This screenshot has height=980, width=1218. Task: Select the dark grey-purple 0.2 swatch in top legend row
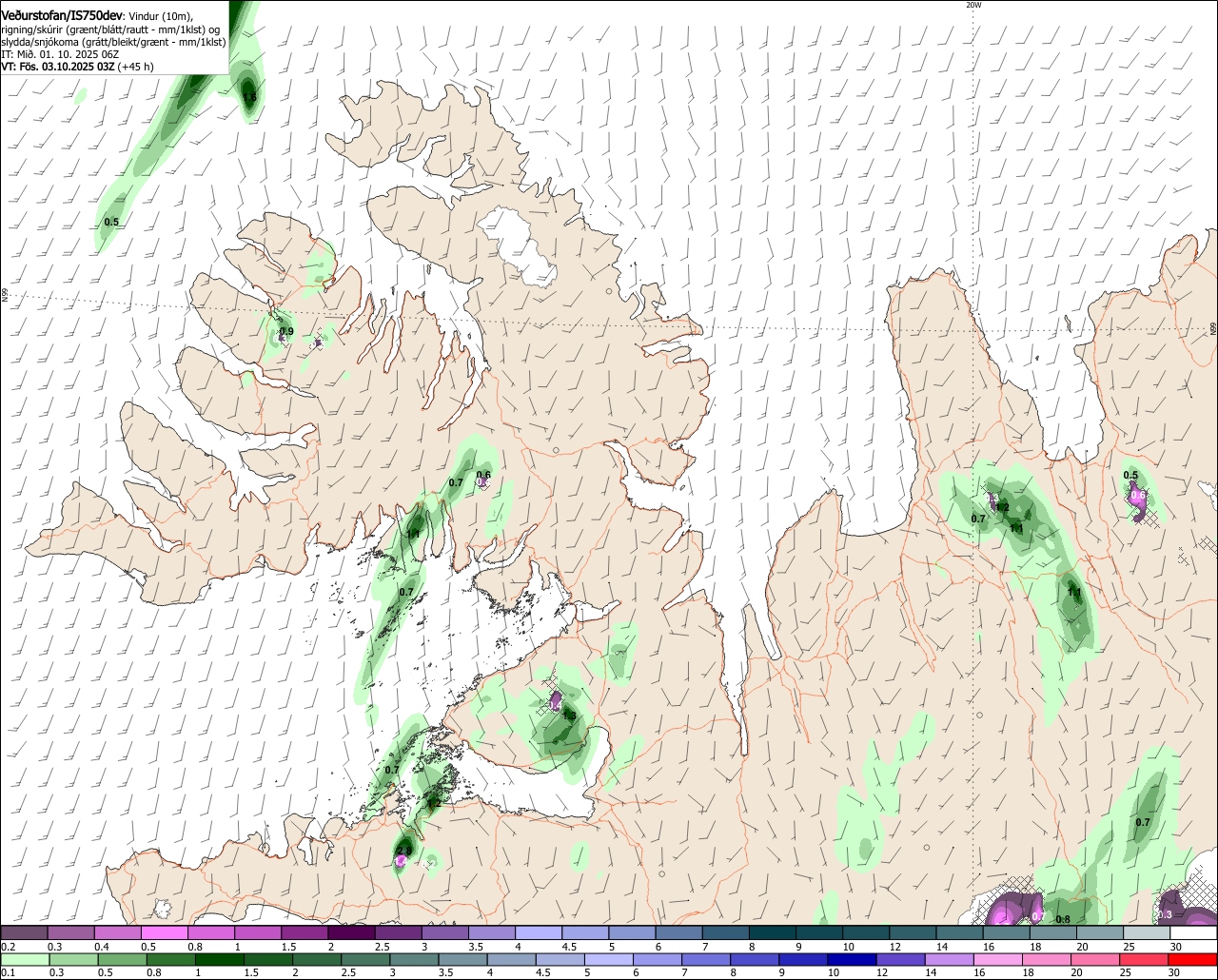[24, 932]
